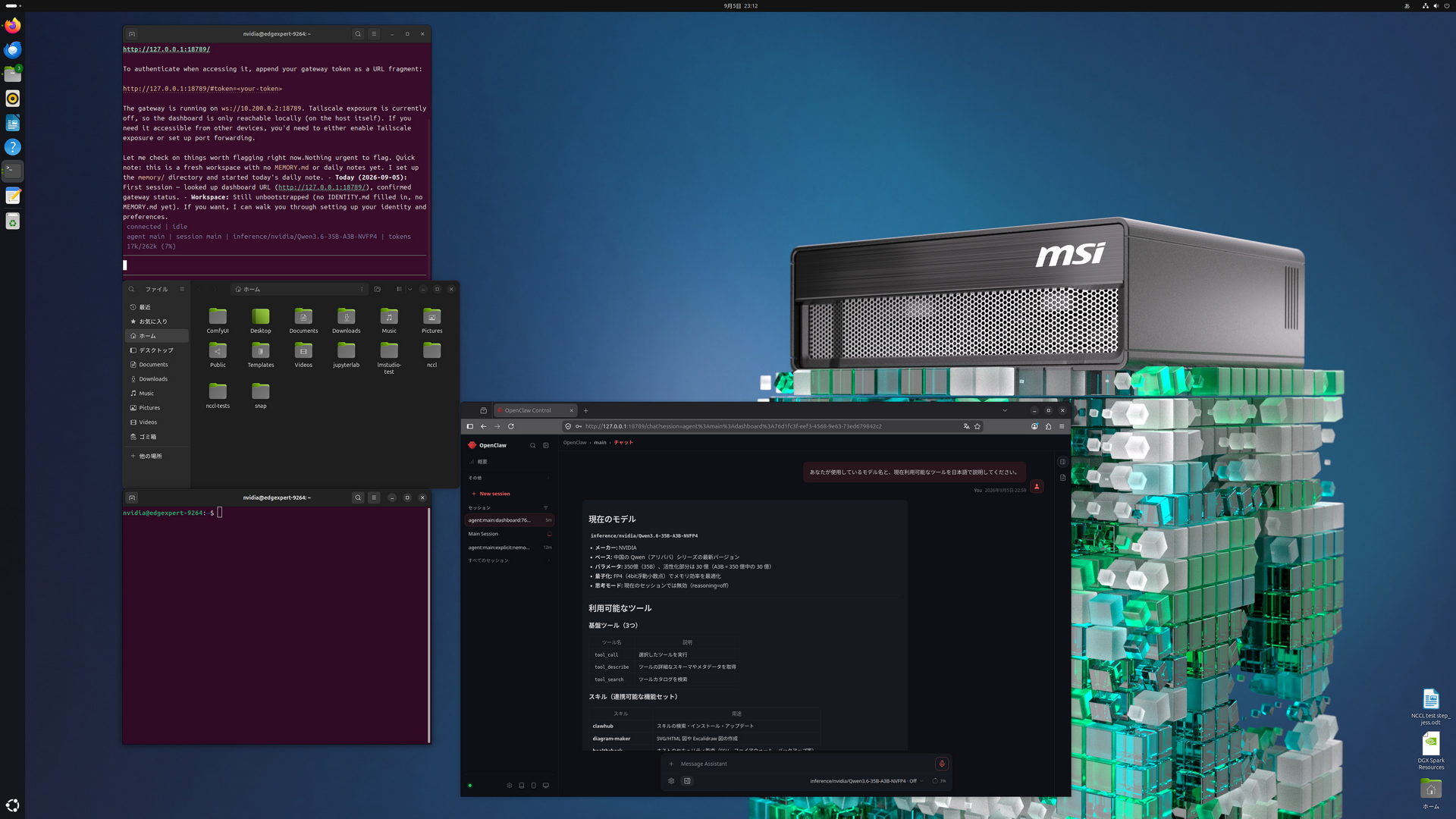Go back in the browser window
The image size is (1456, 819).
click(x=484, y=426)
